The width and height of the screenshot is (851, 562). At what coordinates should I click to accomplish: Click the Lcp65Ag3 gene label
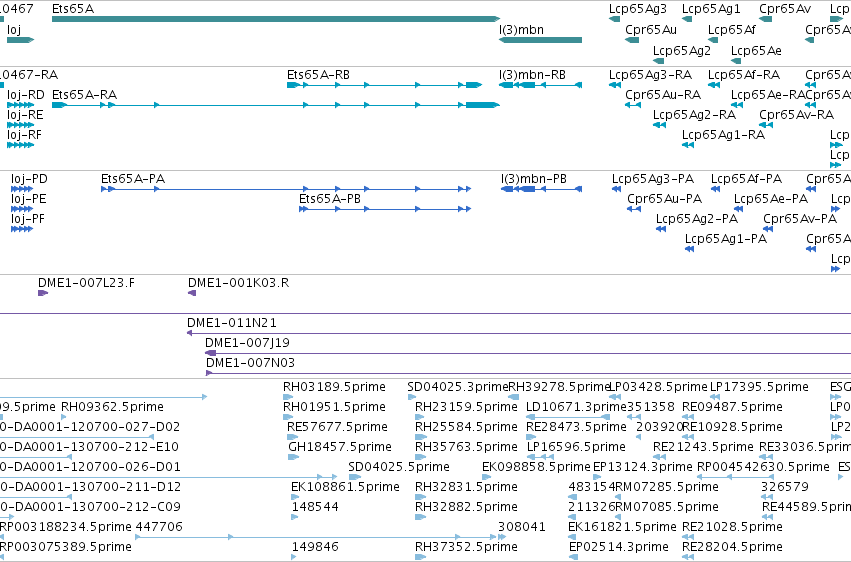[637, 9]
